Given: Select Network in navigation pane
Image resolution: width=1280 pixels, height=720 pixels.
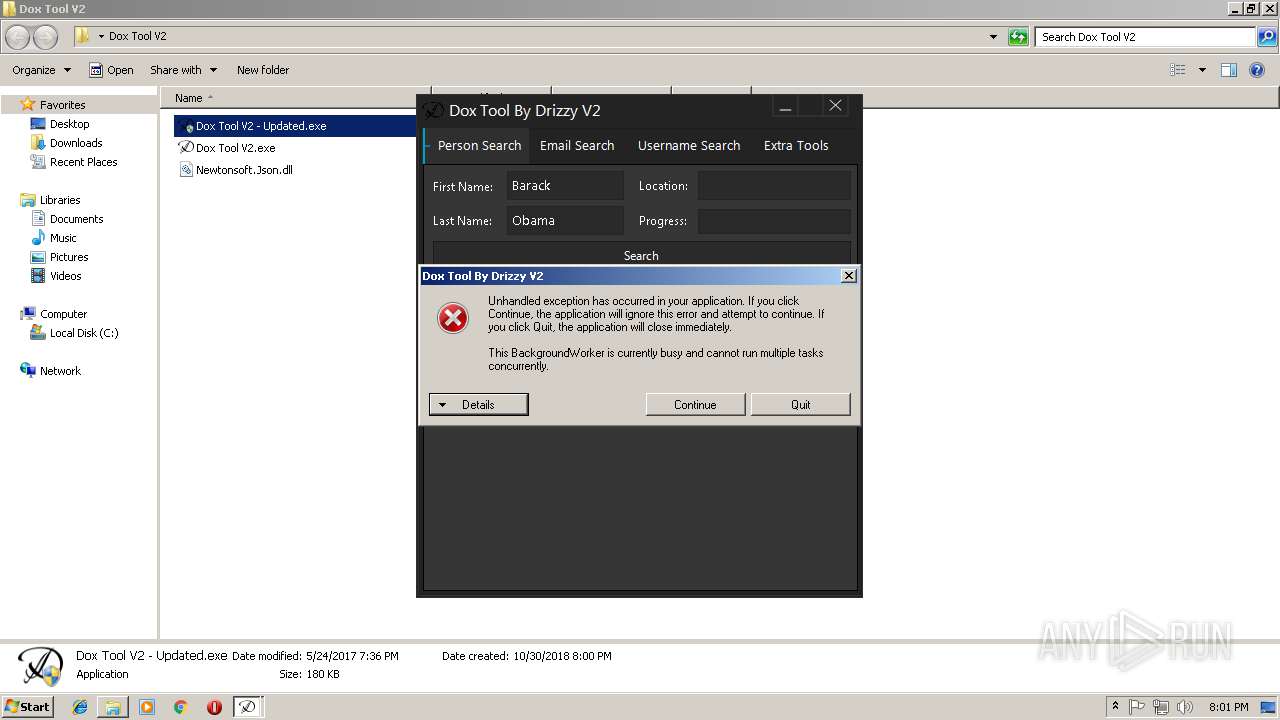Looking at the screenshot, I should [60, 371].
